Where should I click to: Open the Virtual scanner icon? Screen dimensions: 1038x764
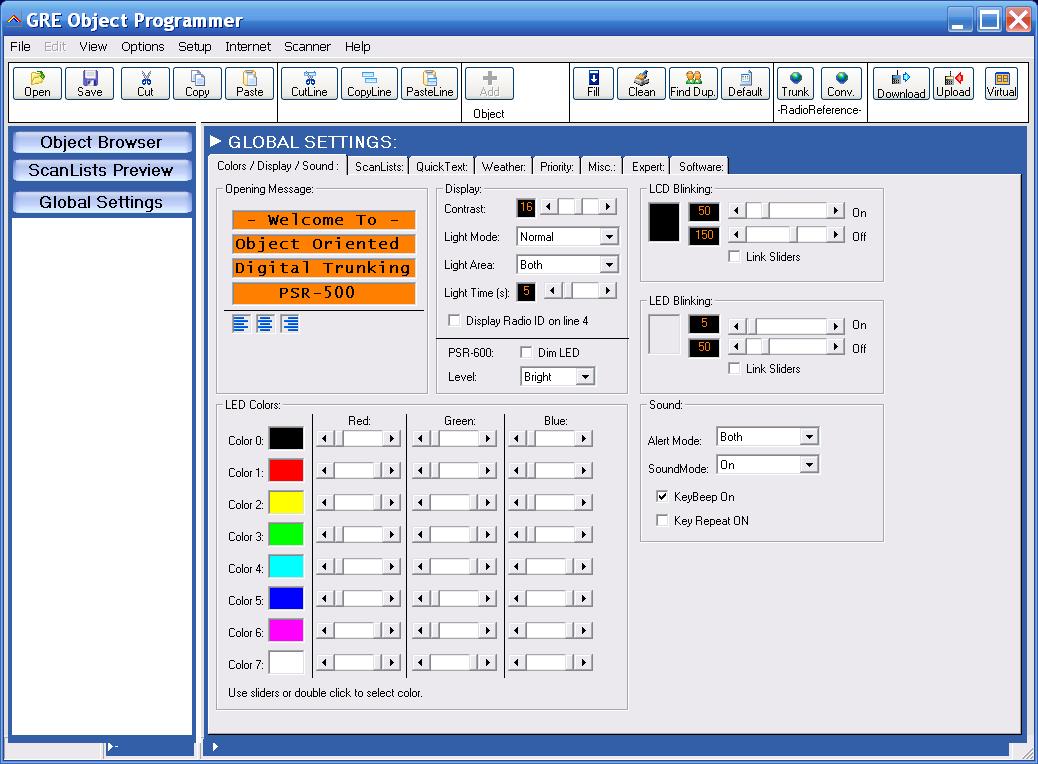1002,84
